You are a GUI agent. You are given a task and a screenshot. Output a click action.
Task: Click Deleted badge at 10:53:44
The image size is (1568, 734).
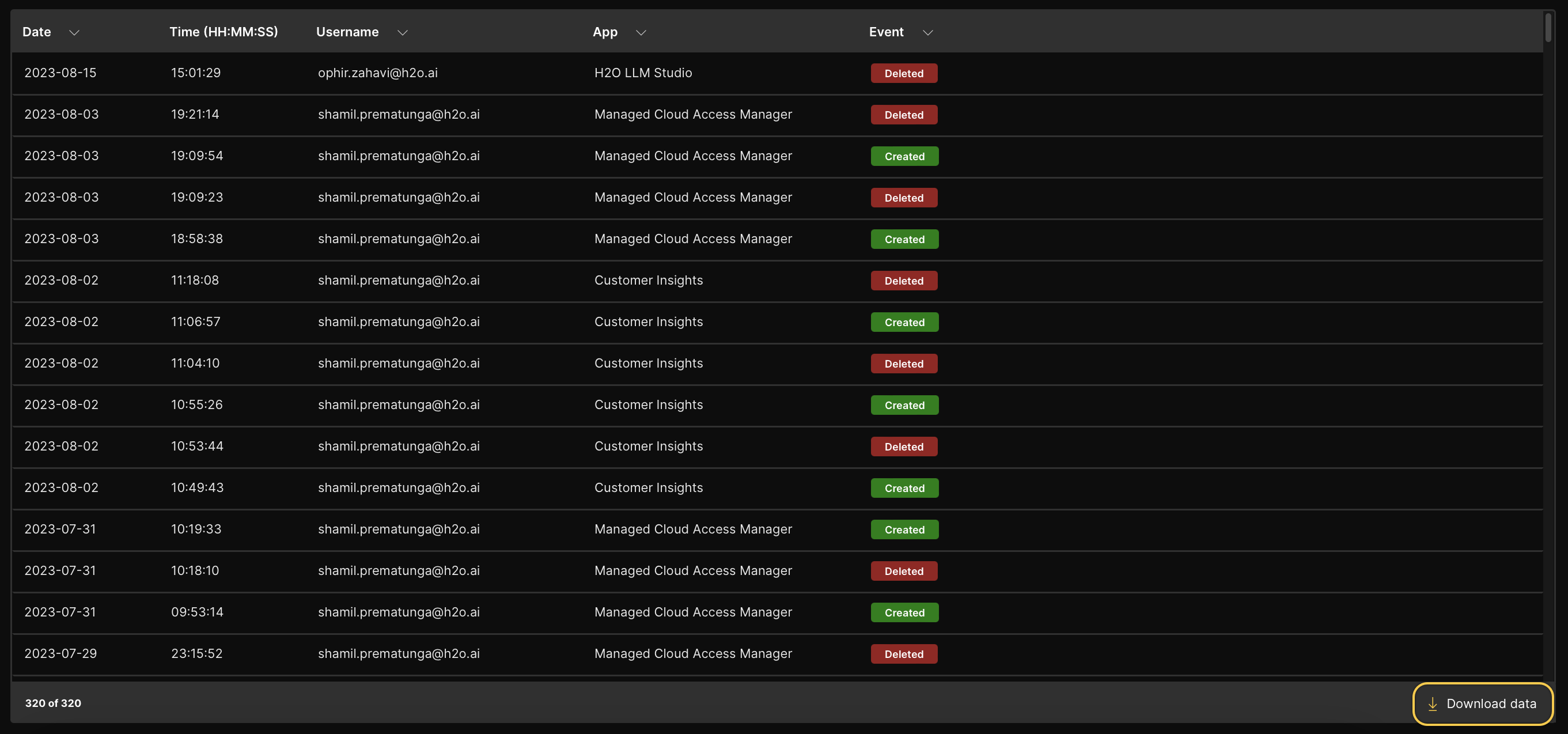coord(903,447)
